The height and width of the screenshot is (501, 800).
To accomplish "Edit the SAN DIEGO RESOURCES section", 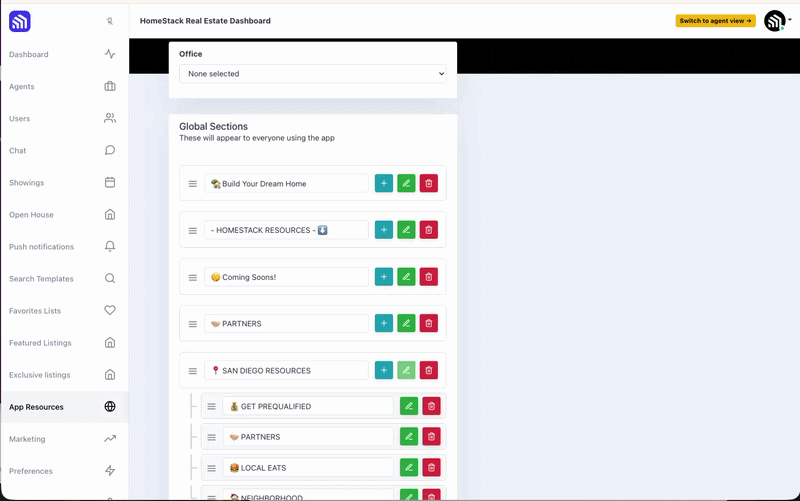I will pyautogui.click(x=406, y=370).
